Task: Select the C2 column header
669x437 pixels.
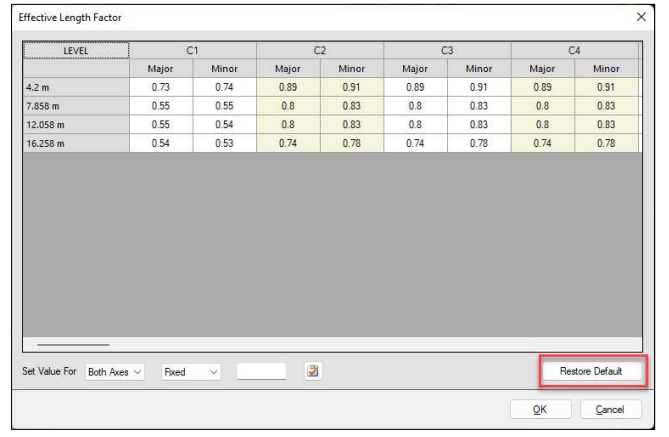Action: click(x=320, y=50)
